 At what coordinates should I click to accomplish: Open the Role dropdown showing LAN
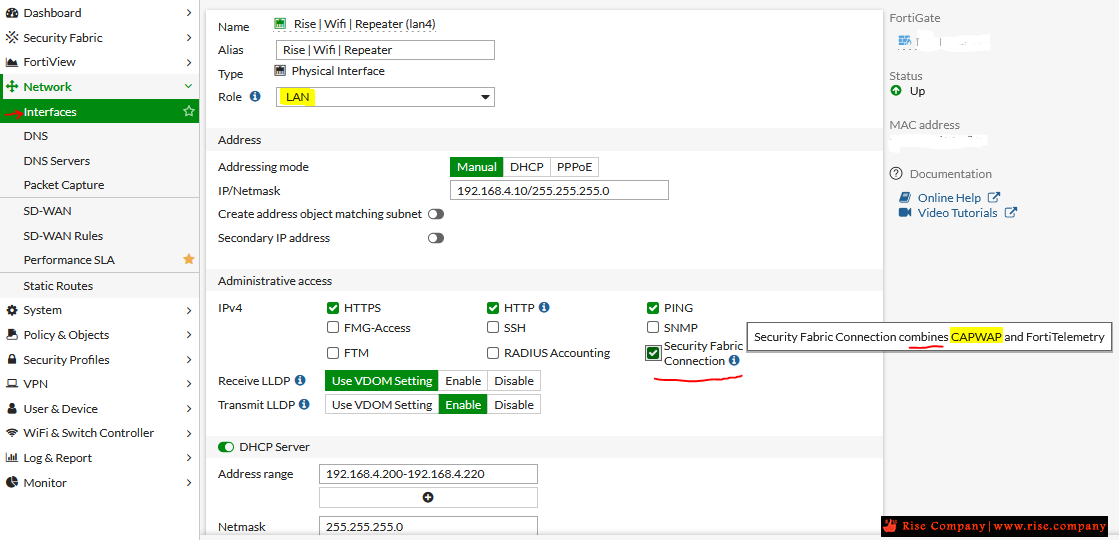pos(385,97)
